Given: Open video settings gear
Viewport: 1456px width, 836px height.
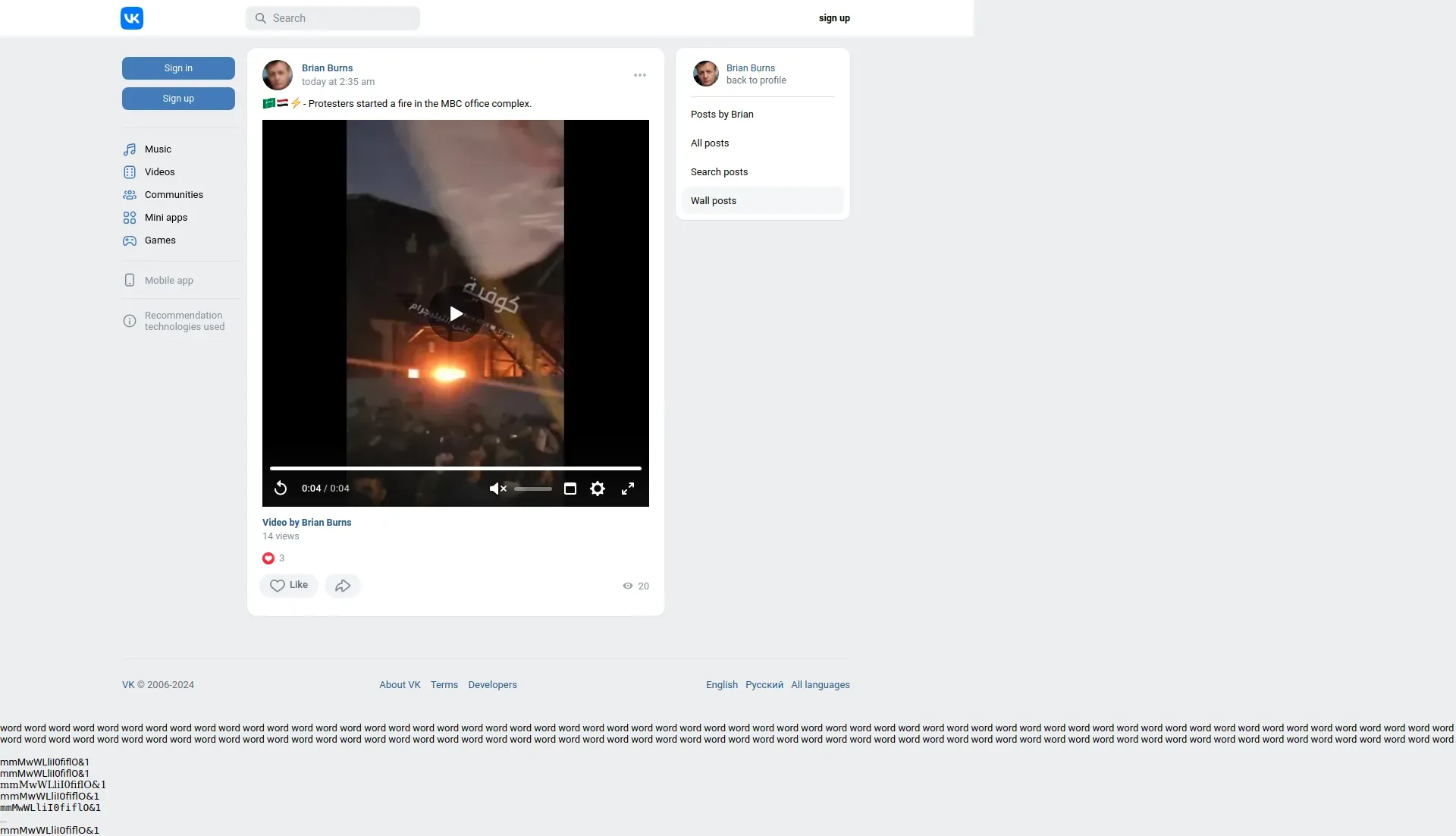Looking at the screenshot, I should coord(598,489).
